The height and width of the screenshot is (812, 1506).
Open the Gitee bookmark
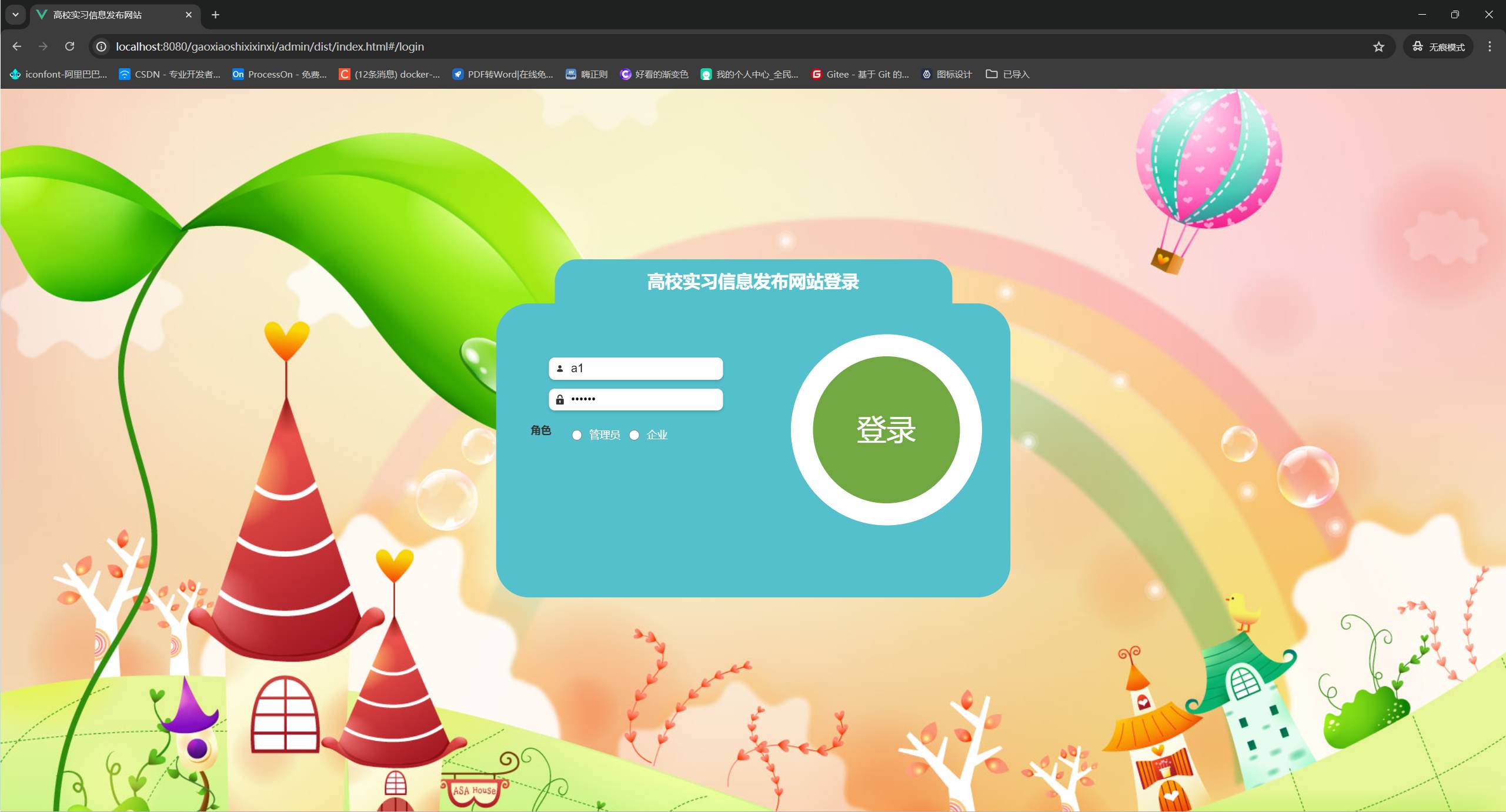click(860, 74)
